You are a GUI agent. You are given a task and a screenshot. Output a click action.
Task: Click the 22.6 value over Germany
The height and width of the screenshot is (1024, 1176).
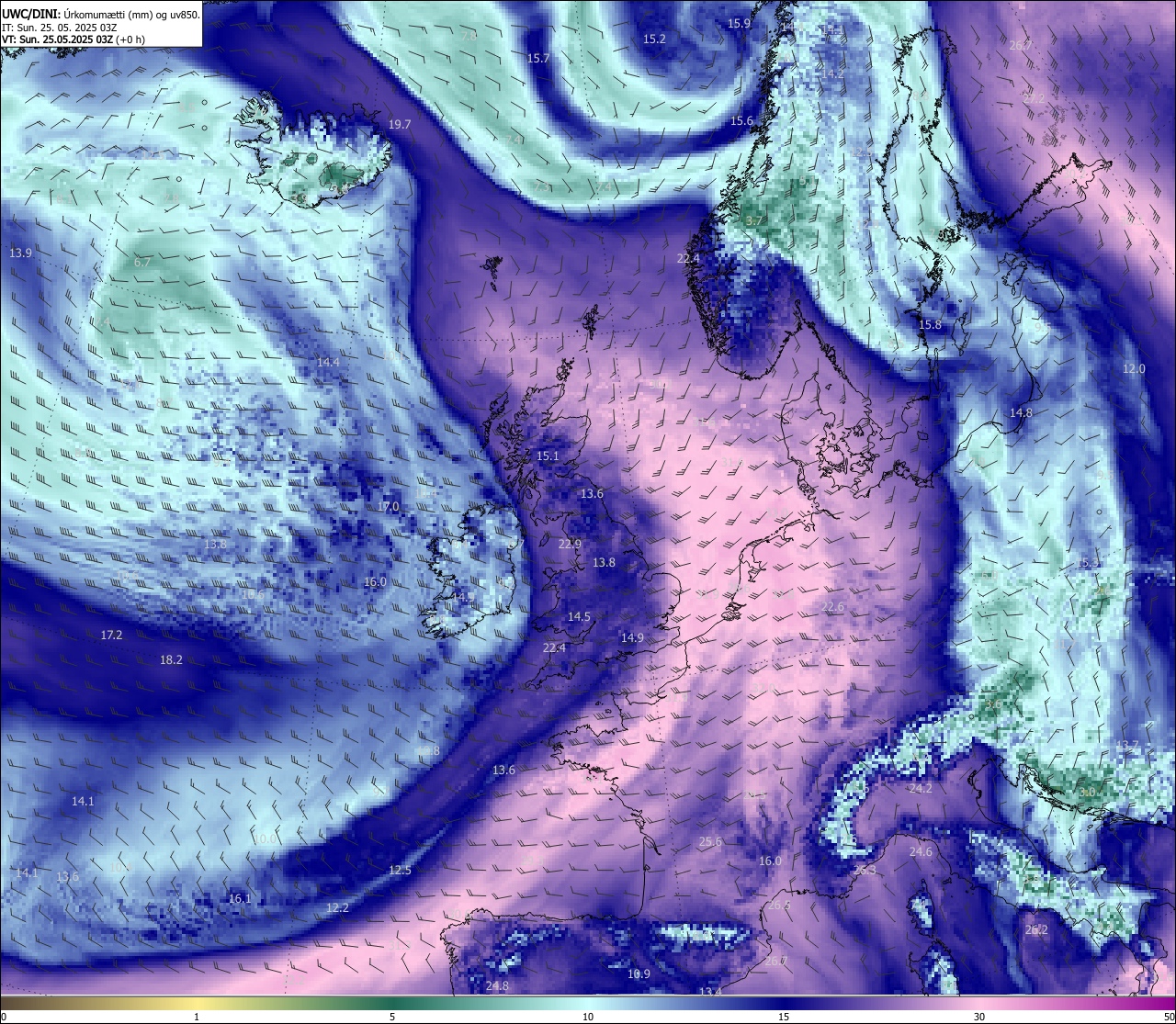point(832,607)
